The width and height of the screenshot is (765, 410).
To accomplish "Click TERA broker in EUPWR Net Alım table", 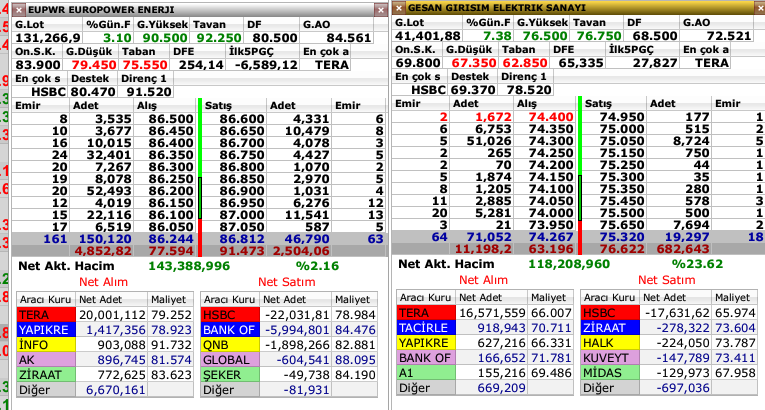I will [46, 315].
